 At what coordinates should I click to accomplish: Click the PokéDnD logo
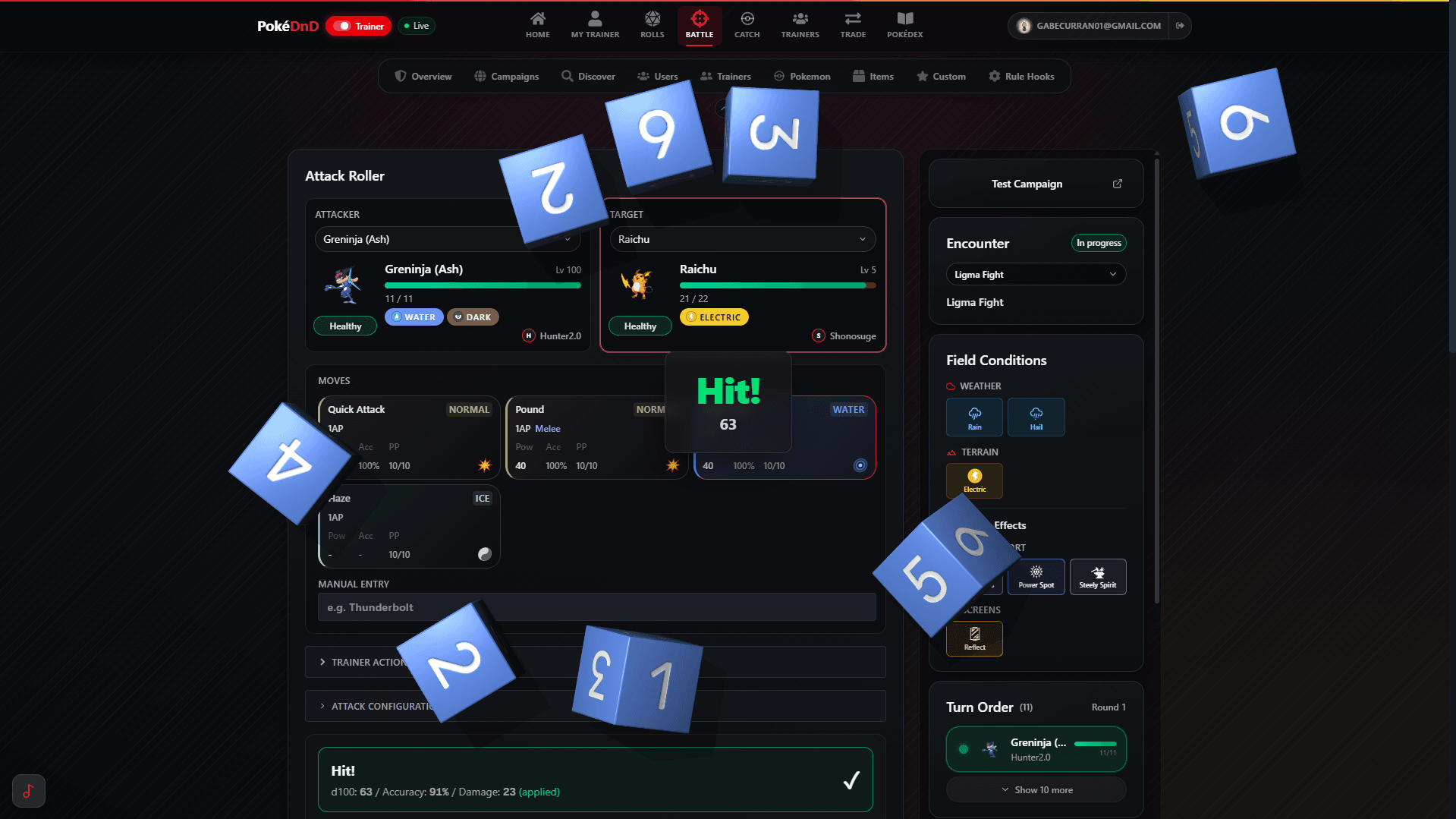pyautogui.click(x=288, y=26)
